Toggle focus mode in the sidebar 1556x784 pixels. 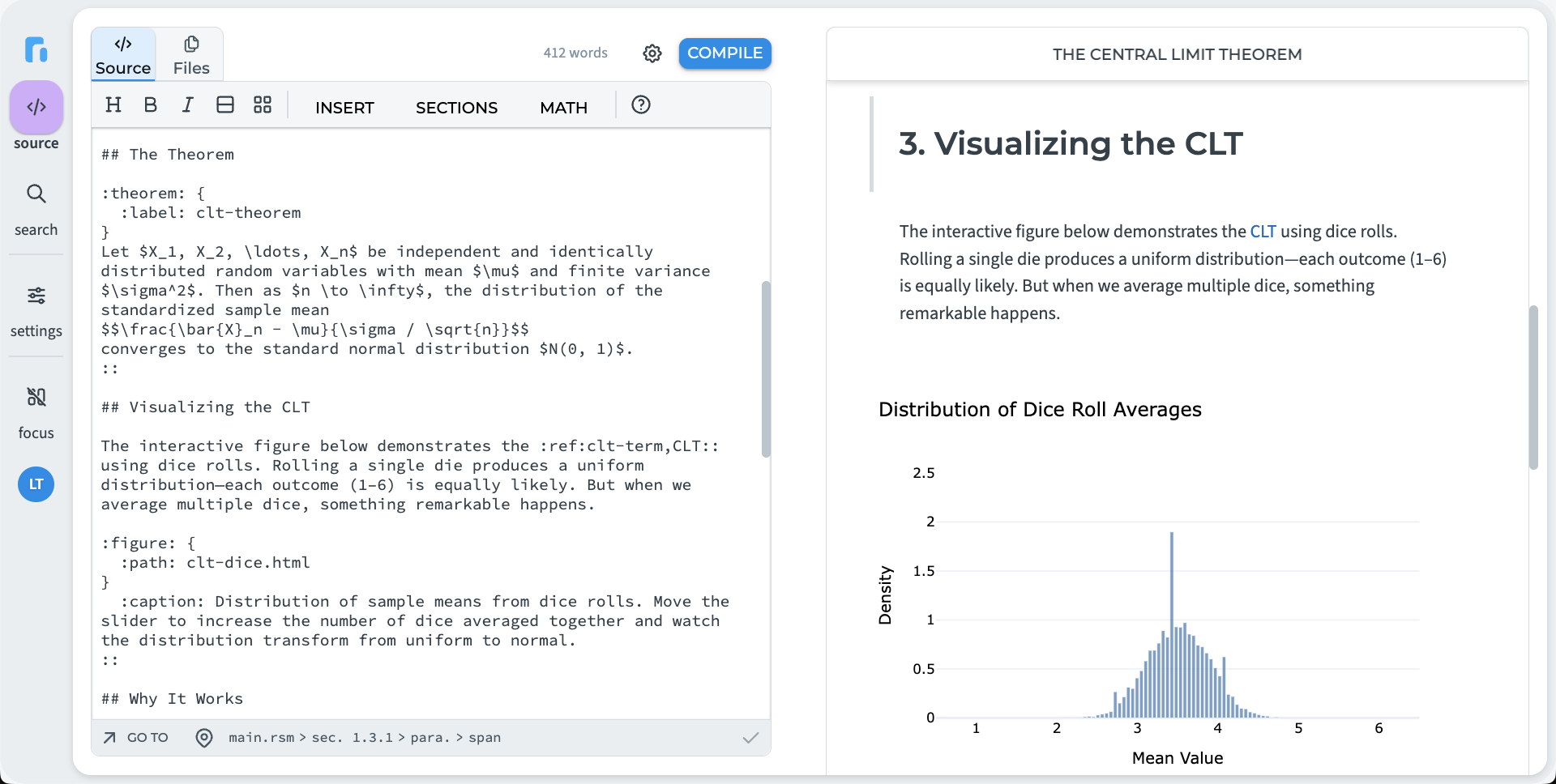tap(36, 411)
